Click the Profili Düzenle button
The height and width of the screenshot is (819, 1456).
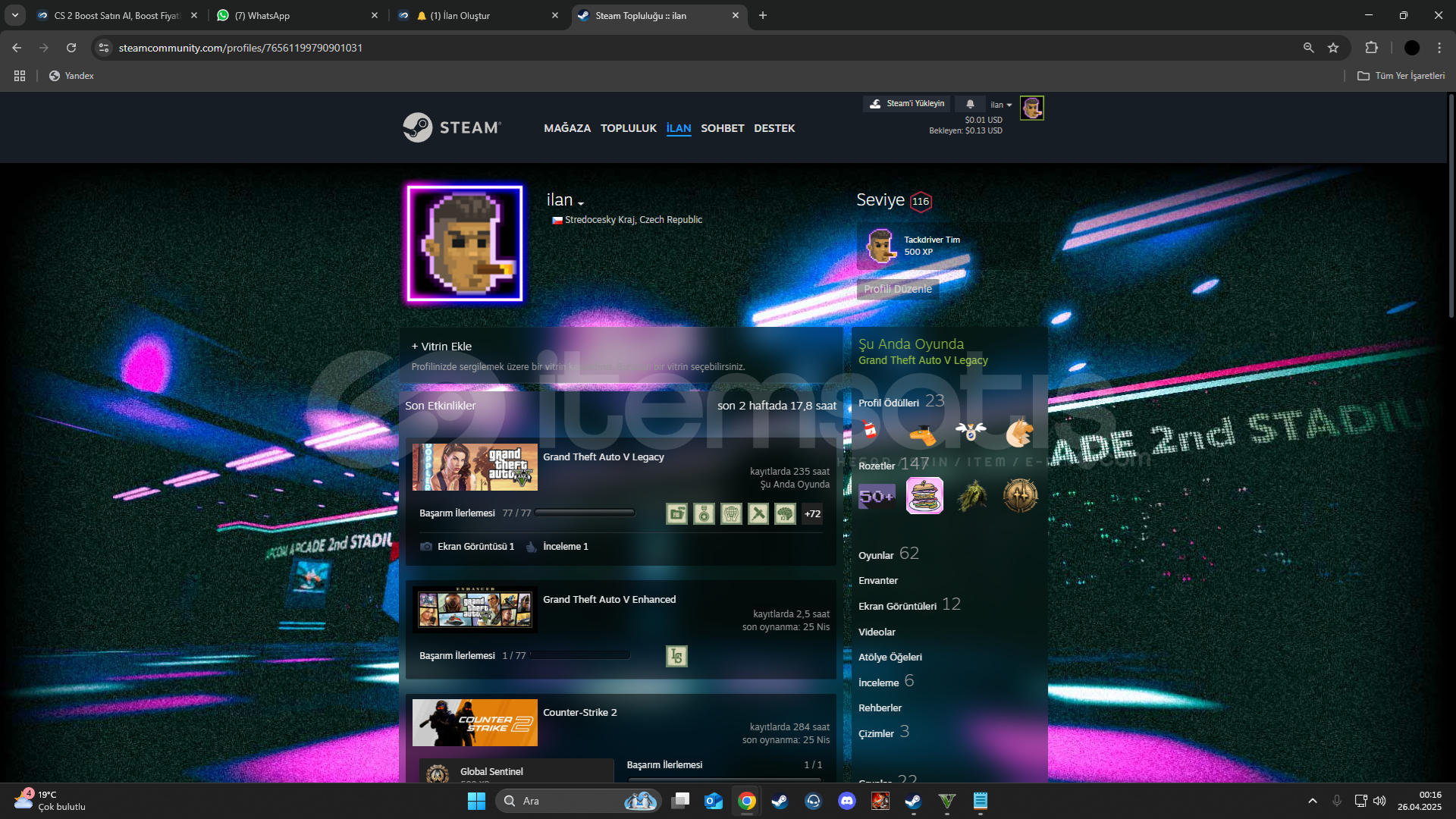point(898,289)
